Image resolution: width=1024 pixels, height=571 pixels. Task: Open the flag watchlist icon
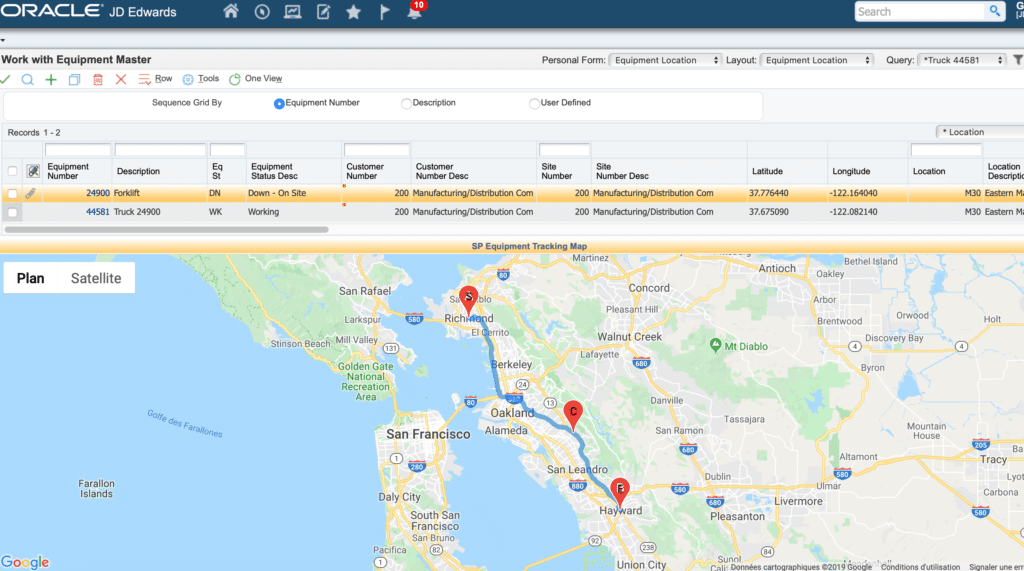[385, 12]
